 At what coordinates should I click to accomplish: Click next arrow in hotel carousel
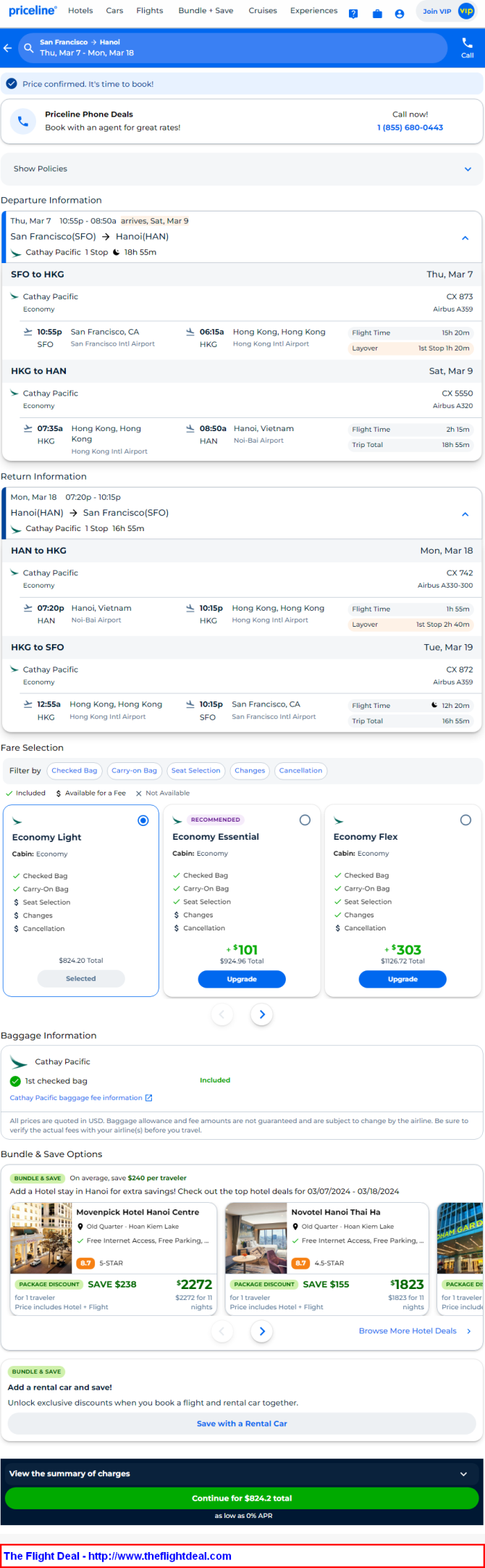[x=262, y=1331]
